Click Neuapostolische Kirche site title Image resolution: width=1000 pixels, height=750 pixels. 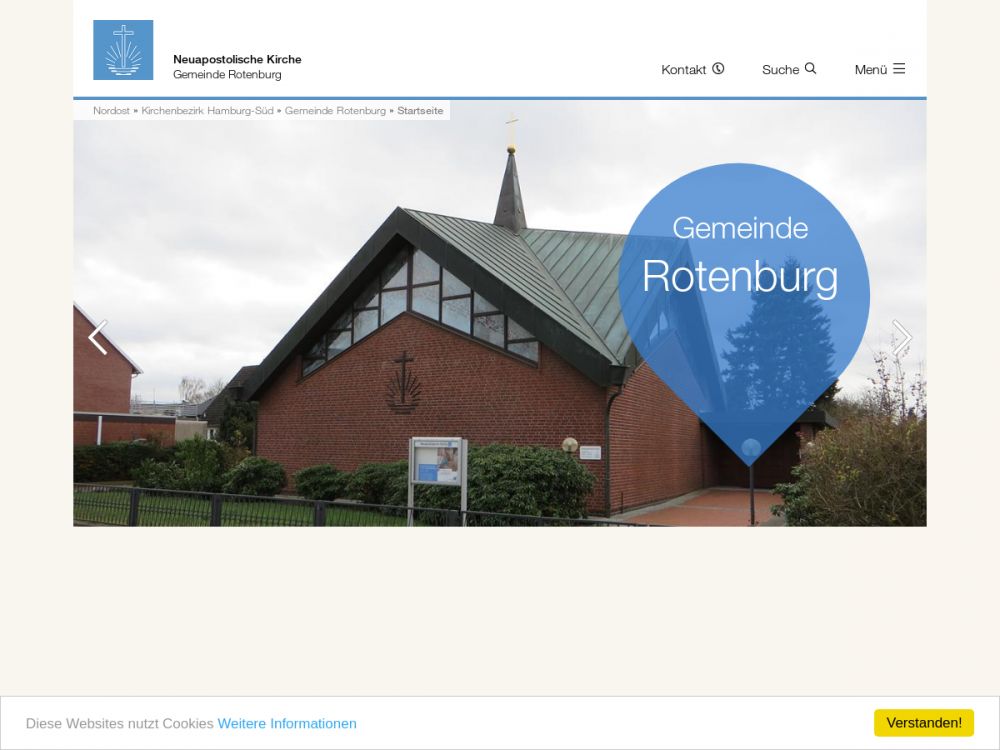coord(237,59)
